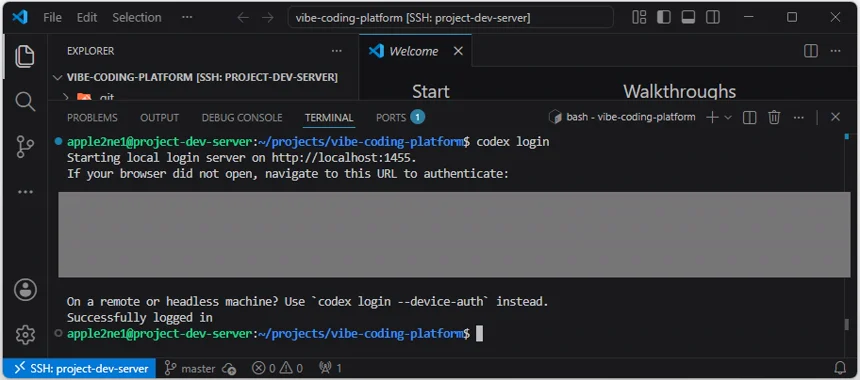Viewport: 860px width, 380px height.
Task: Open the Manage gear icon
Action: click(x=25, y=334)
